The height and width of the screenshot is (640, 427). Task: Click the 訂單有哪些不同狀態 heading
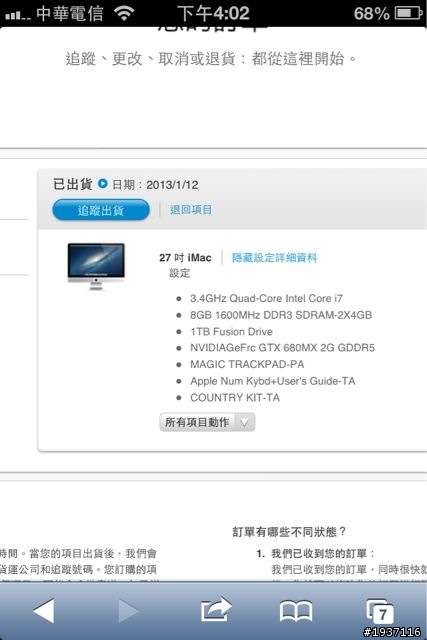tap(289, 531)
